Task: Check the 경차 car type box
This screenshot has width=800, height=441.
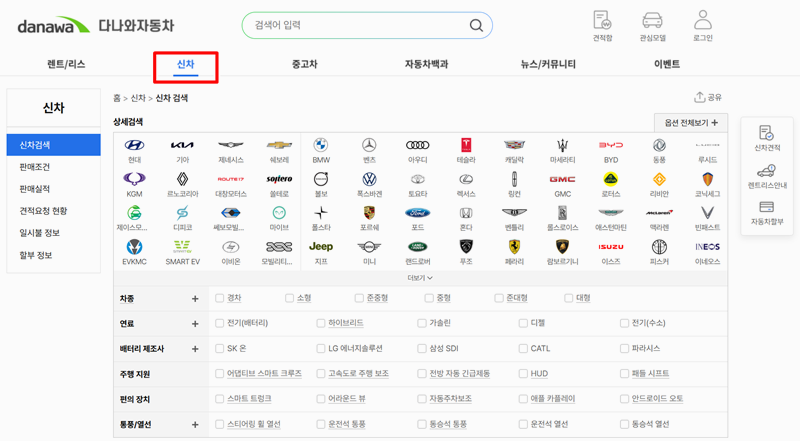Action: tap(219, 298)
